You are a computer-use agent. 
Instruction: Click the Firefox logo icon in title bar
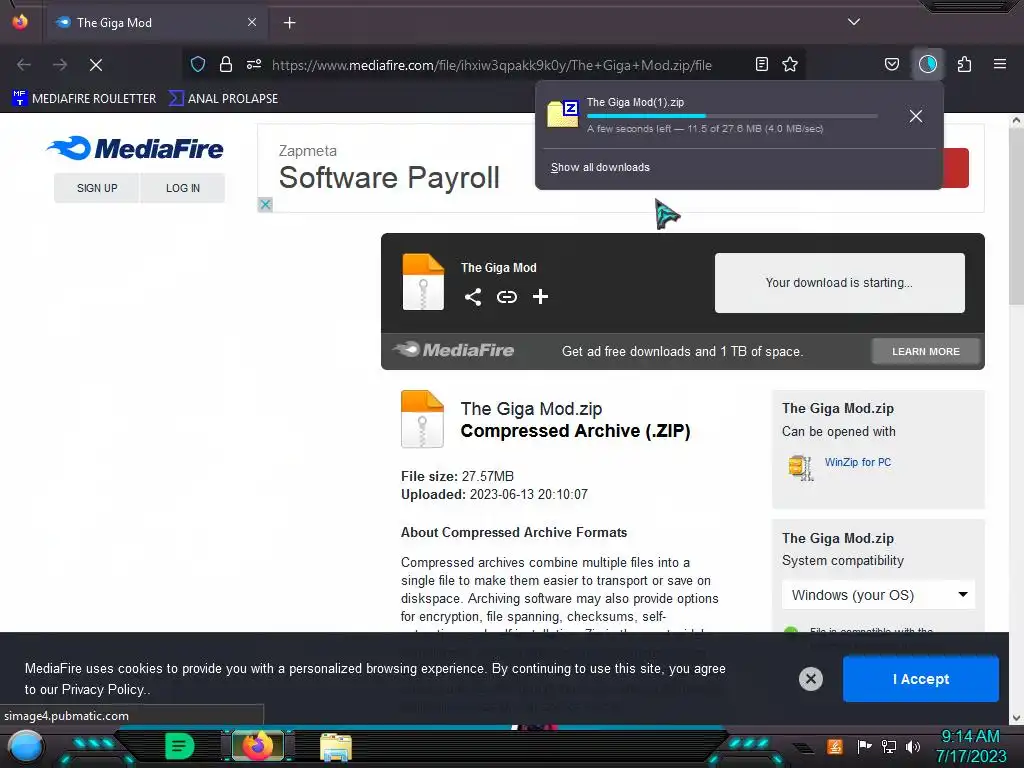[20, 22]
